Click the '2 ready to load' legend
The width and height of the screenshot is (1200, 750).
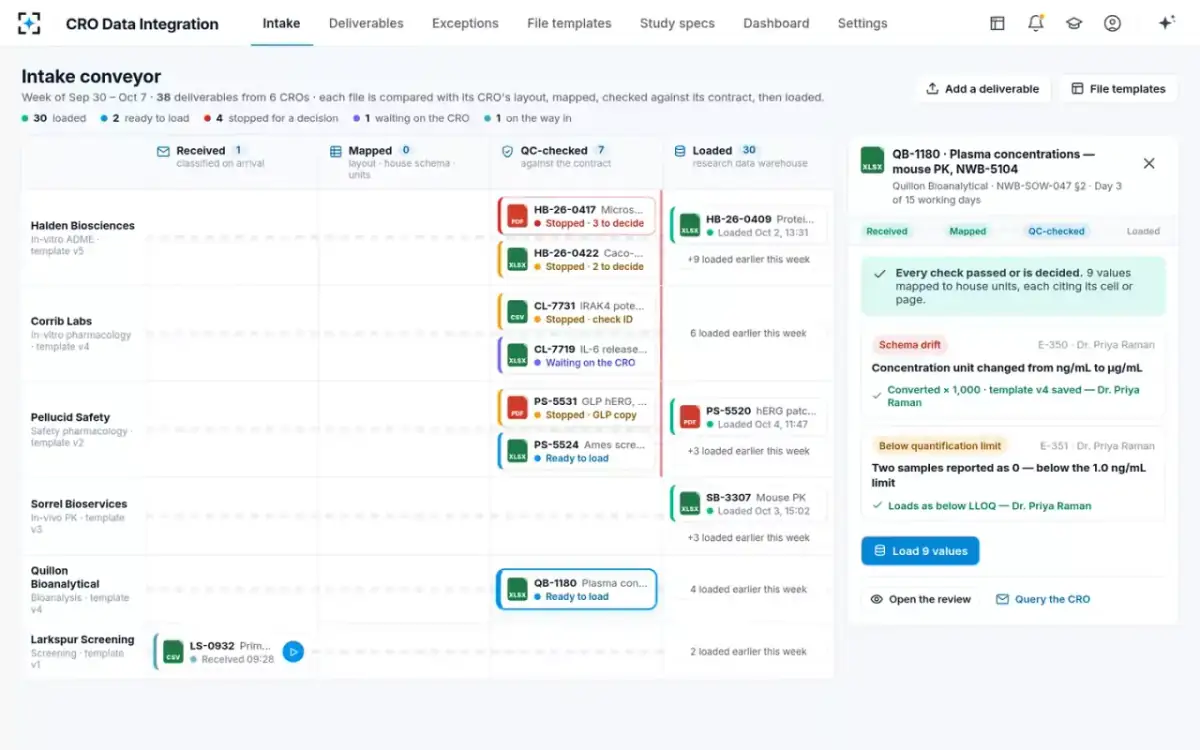tap(145, 118)
